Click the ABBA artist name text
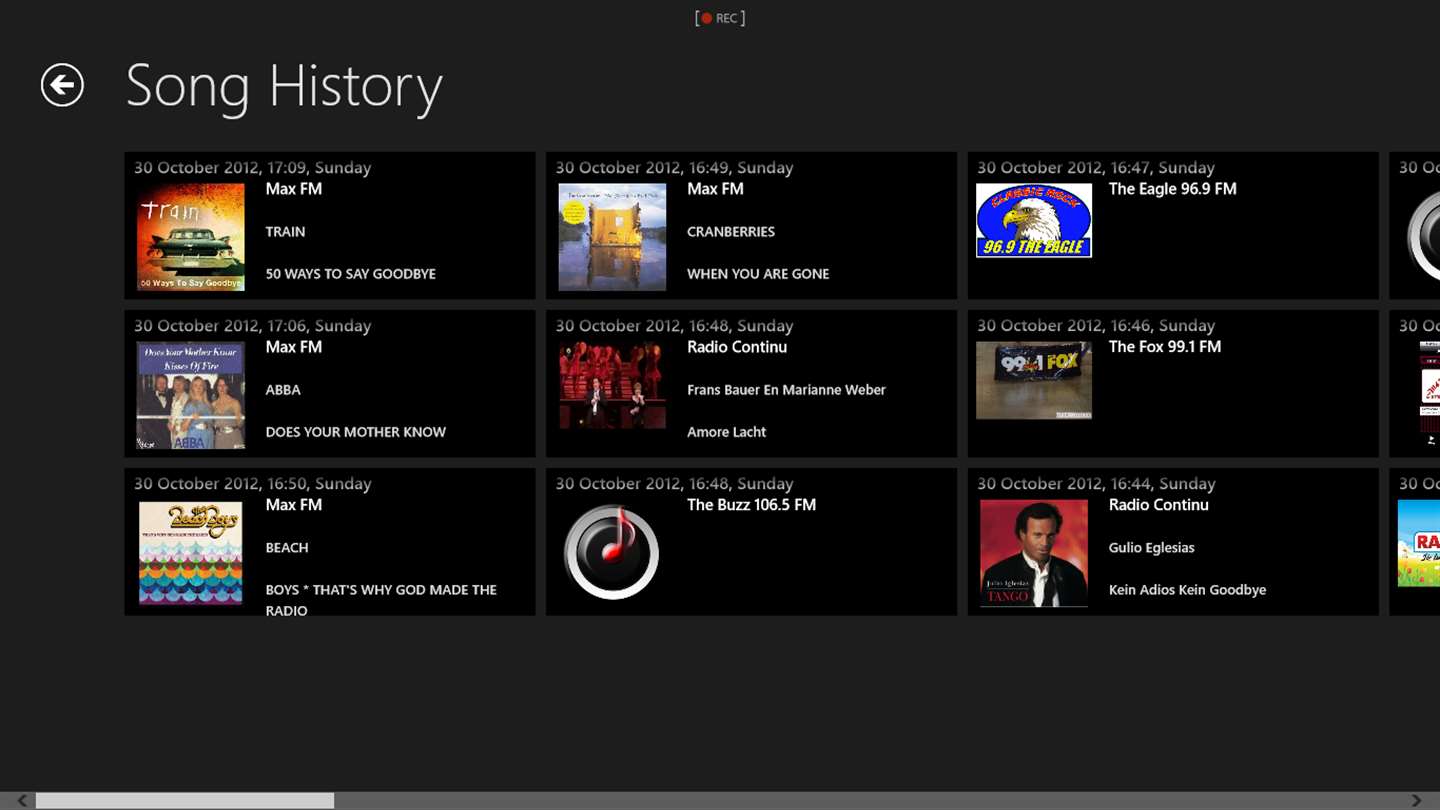 [x=283, y=390]
